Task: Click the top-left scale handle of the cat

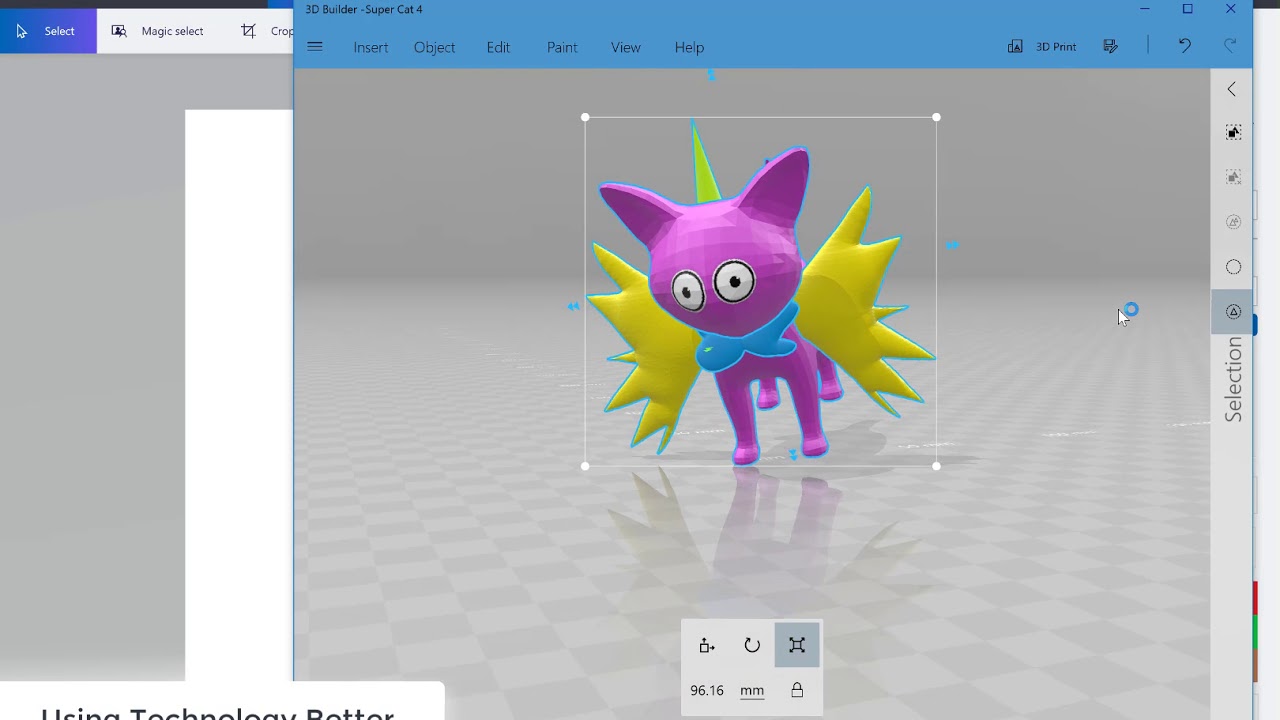Action: 585,117
